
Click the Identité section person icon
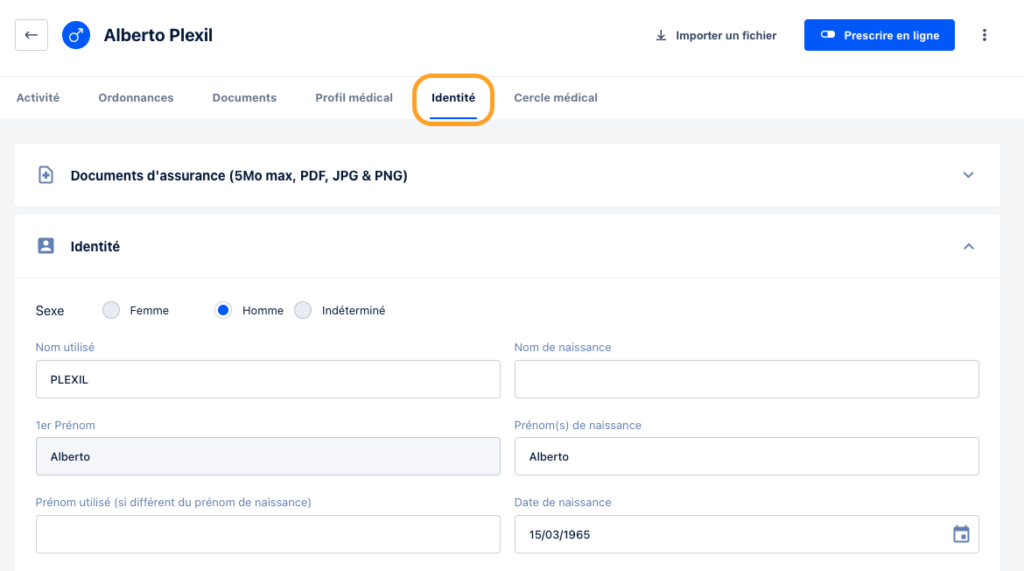point(46,246)
